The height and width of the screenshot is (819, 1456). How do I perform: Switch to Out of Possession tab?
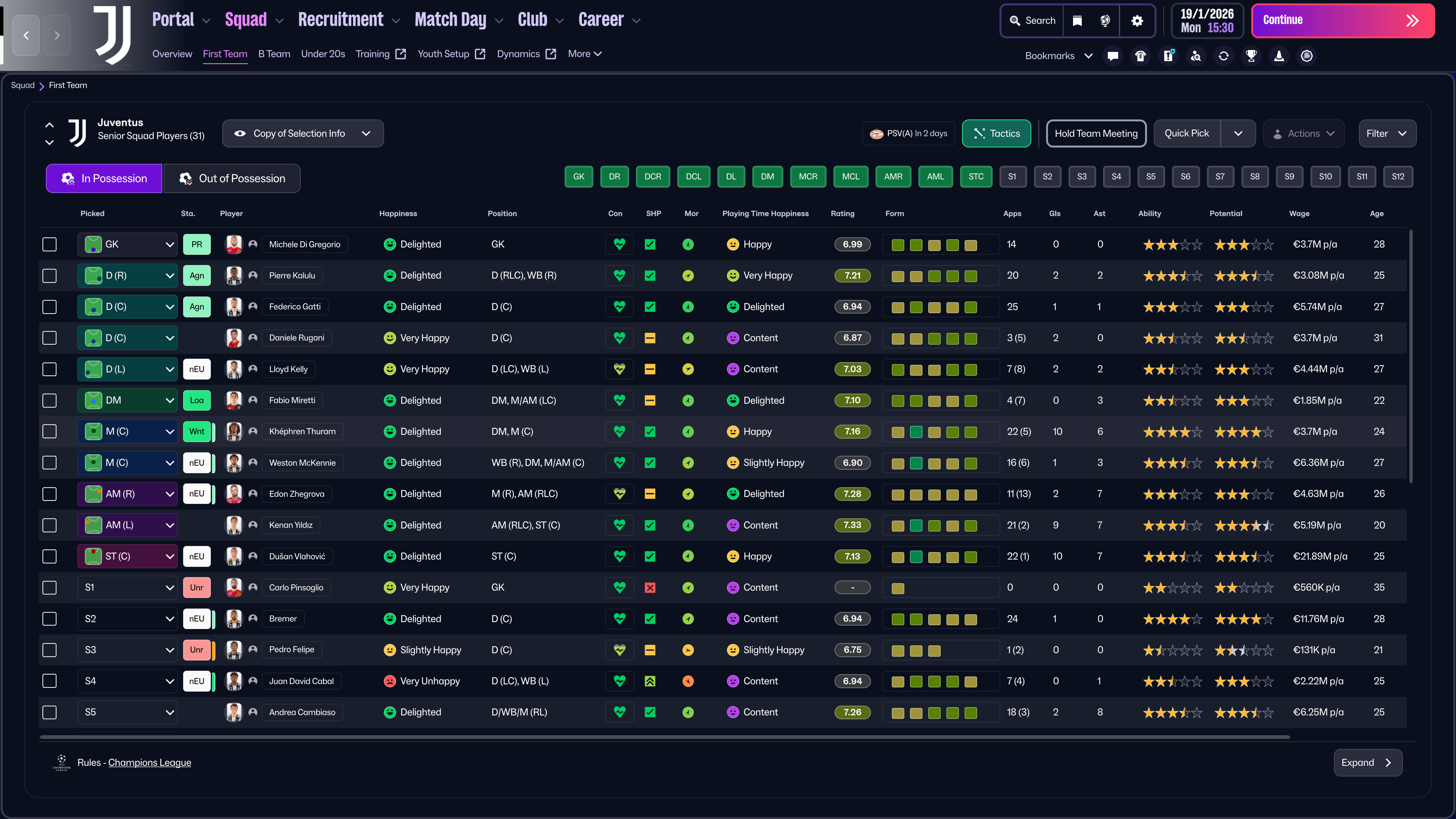pos(232,179)
